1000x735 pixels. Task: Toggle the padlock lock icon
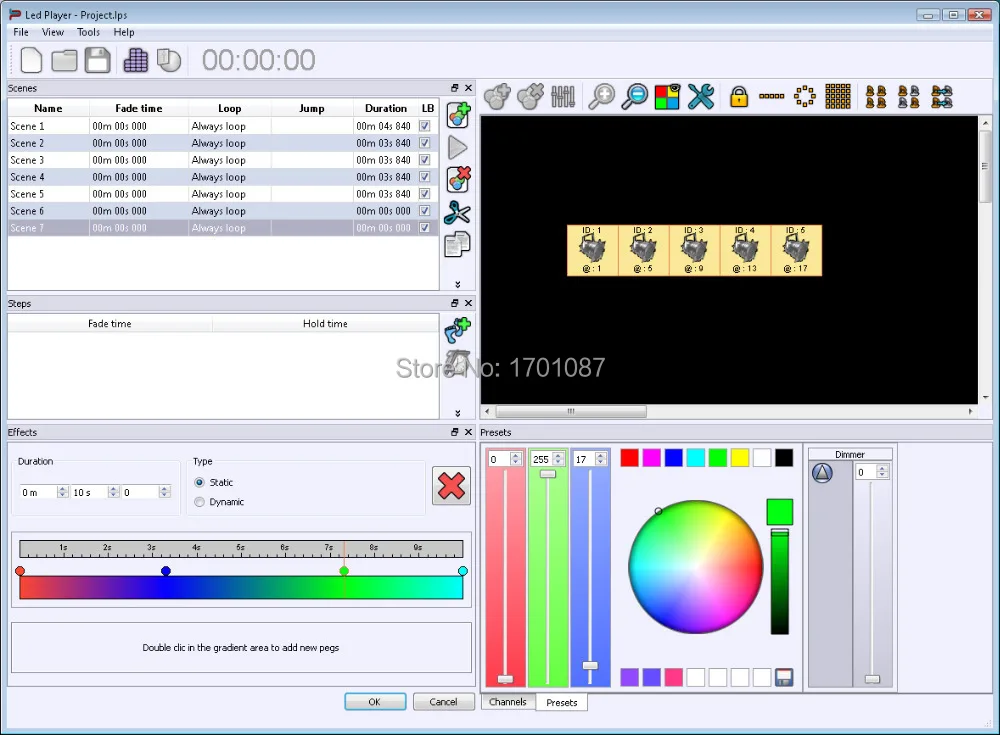[x=739, y=97]
